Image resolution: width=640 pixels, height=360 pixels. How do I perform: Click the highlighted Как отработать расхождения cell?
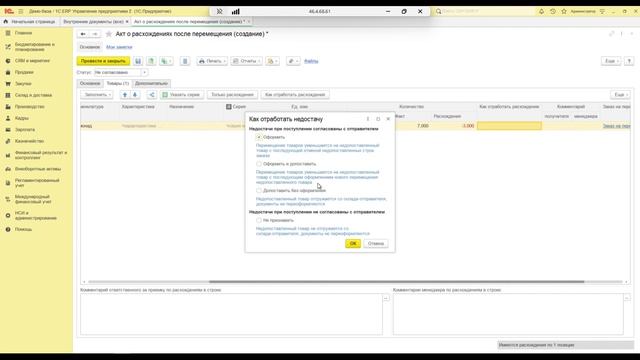[509, 126]
